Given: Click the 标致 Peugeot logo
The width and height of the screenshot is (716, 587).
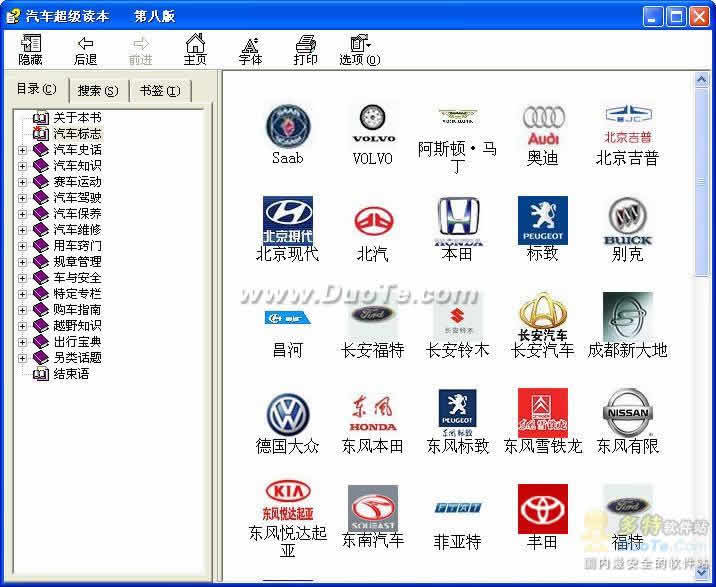Looking at the screenshot, I should tap(542, 221).
